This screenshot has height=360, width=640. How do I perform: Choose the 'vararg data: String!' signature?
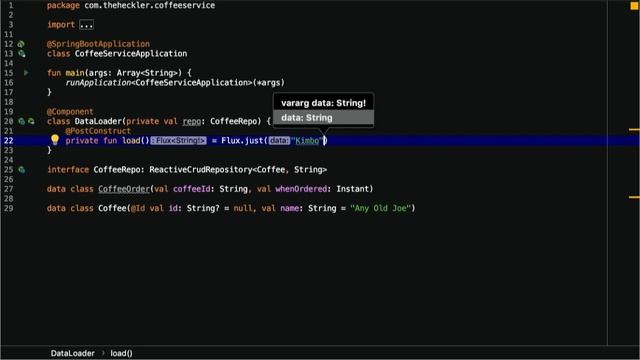pos(323,103)
